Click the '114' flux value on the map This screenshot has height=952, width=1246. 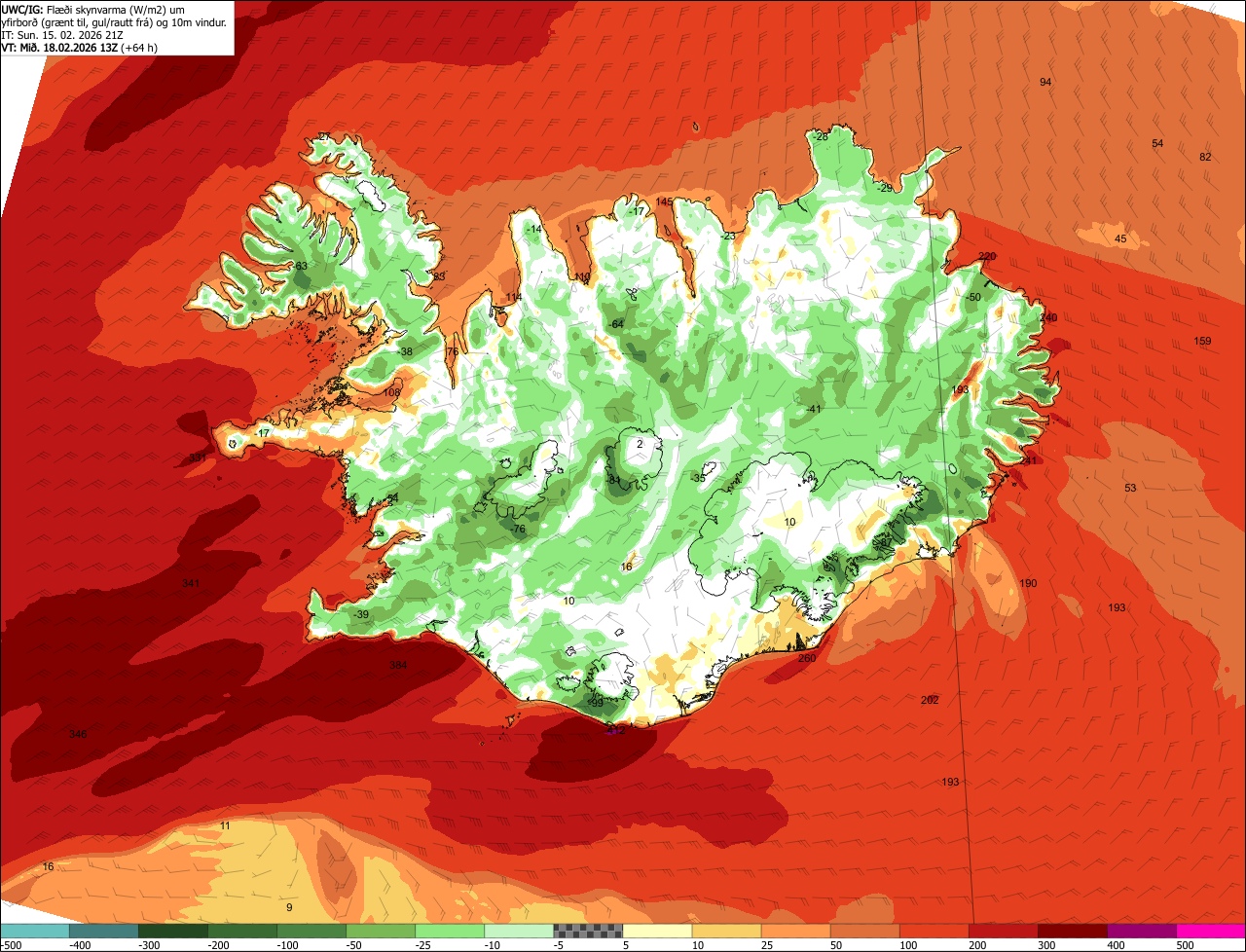[514, 297]
